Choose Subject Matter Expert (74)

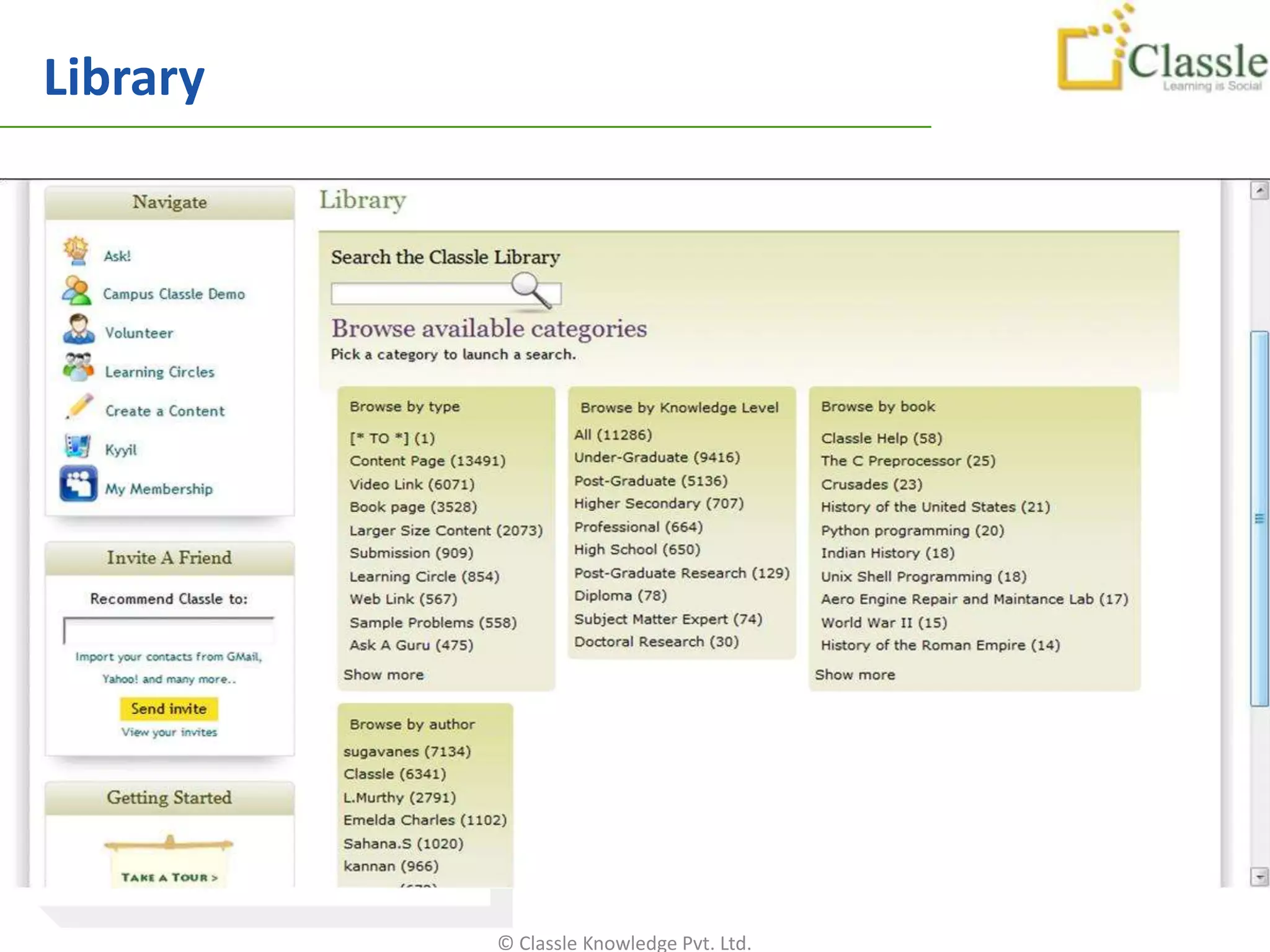tap(668, 619)
